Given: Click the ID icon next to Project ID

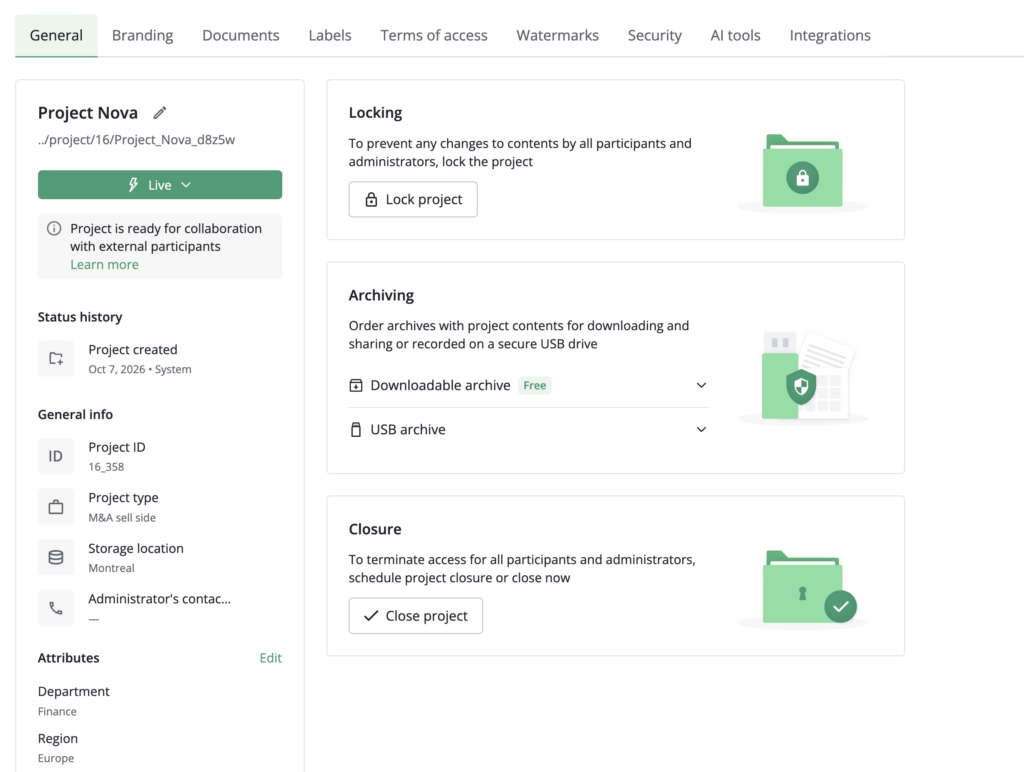Looking at the screenshot, I should coord(56,456).
